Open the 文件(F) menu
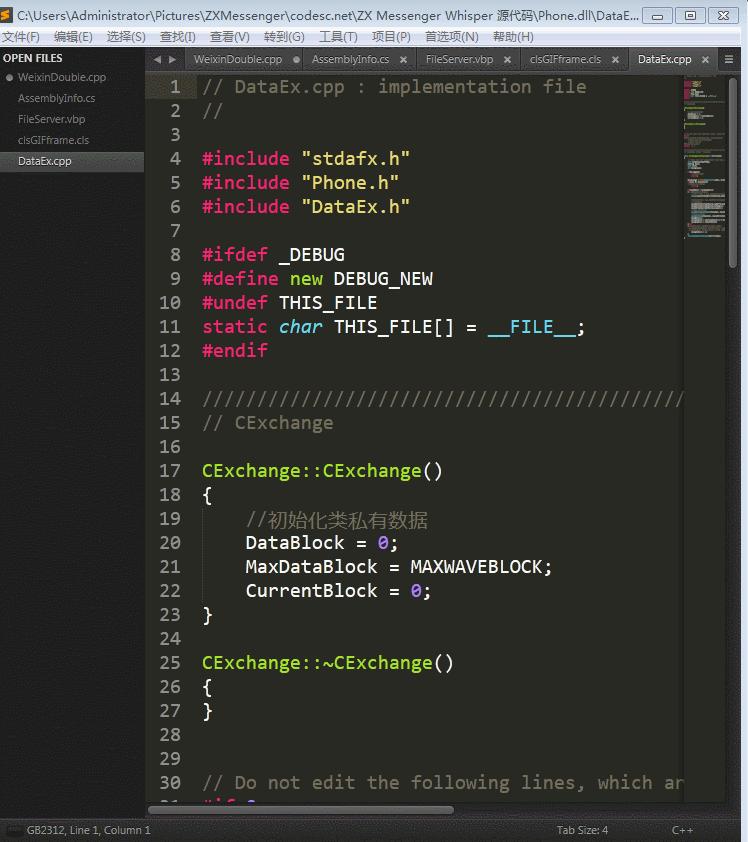 pos(20,37)
